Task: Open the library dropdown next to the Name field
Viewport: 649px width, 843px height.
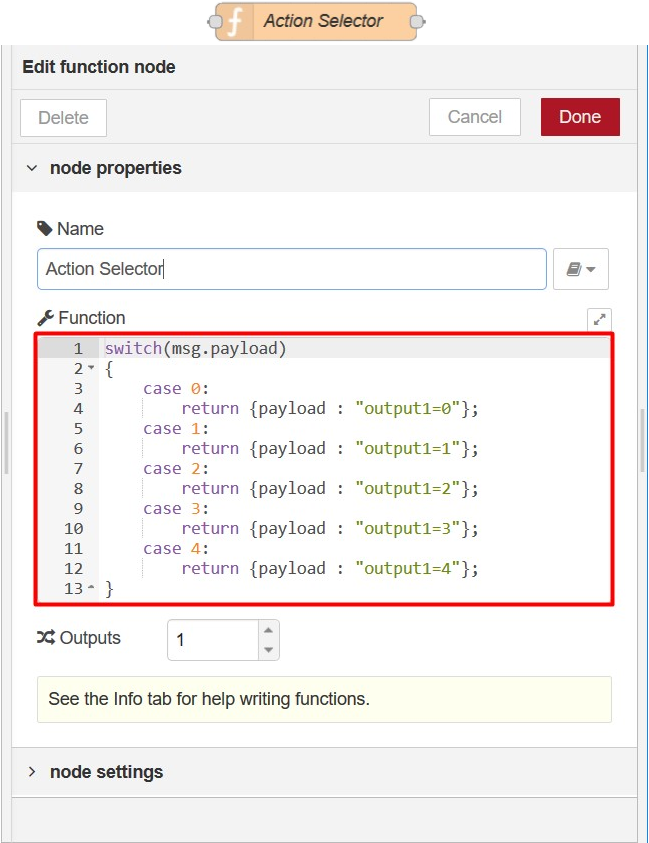Action: click(591, 270)
